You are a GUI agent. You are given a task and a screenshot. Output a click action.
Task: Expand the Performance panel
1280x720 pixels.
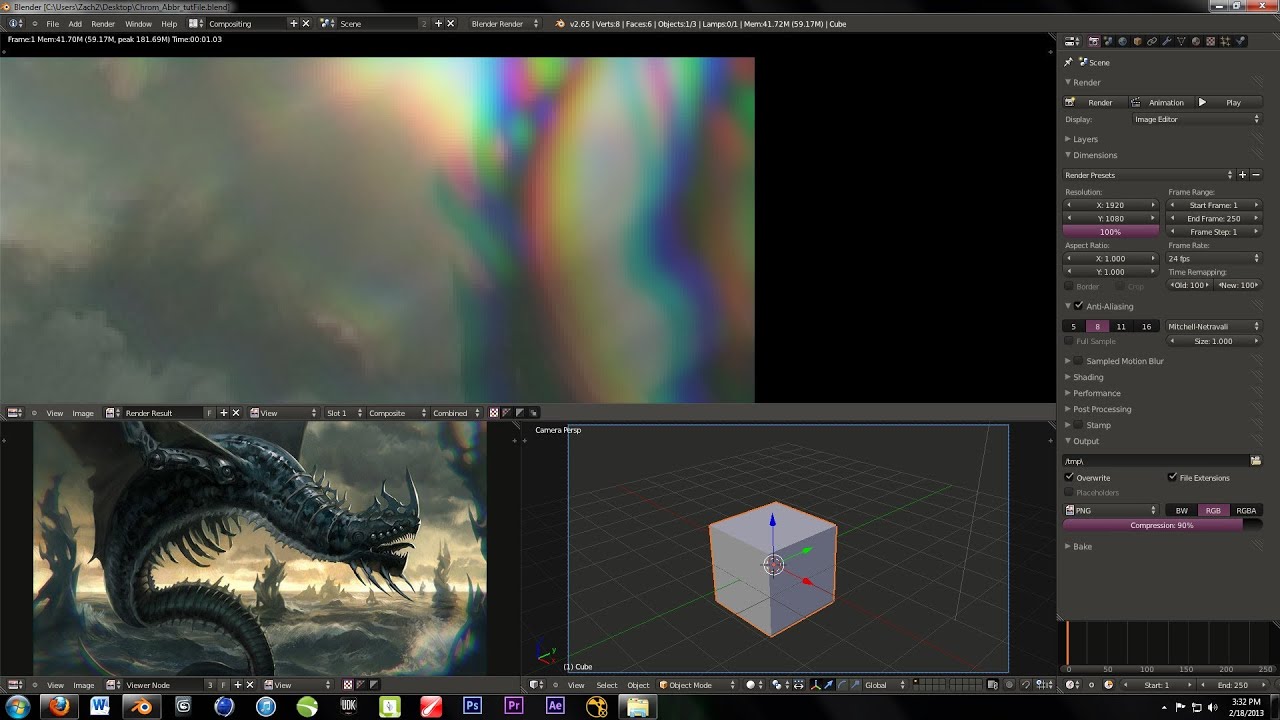1096,393
